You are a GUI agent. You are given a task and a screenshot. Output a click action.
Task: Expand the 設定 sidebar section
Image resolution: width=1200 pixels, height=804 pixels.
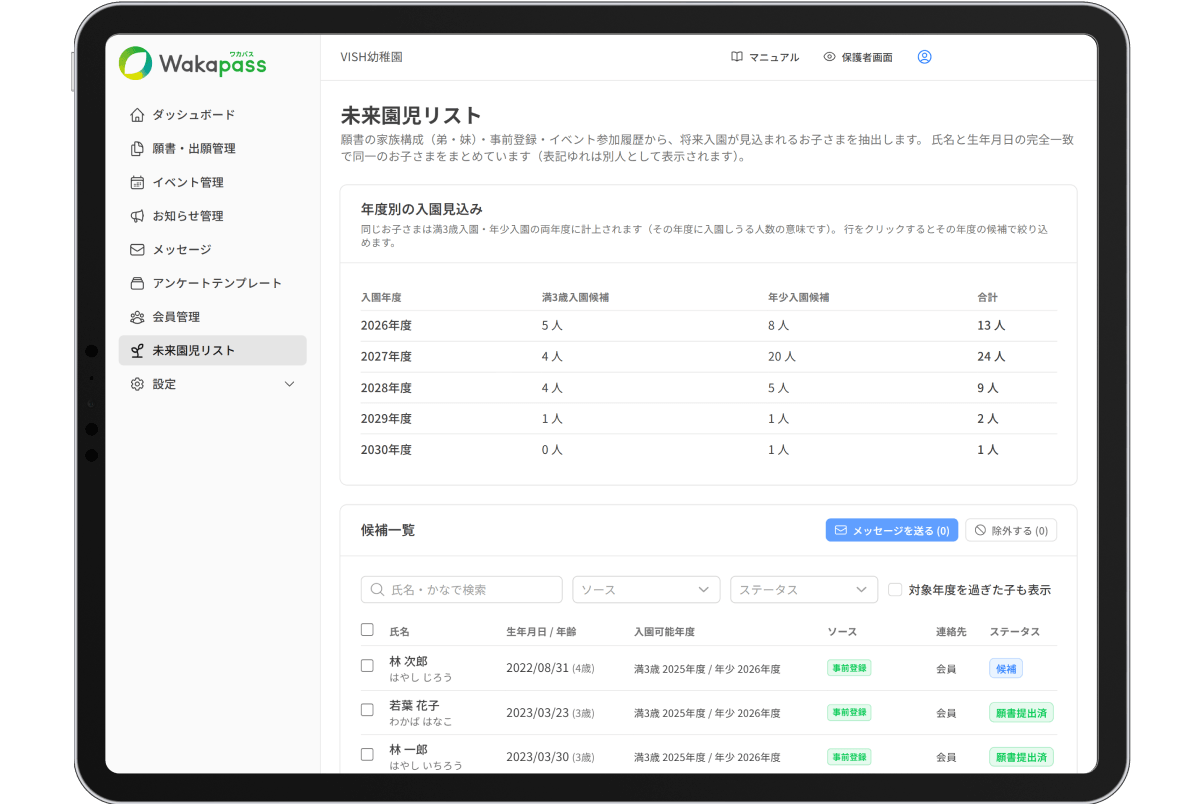(x=212, y=384)
